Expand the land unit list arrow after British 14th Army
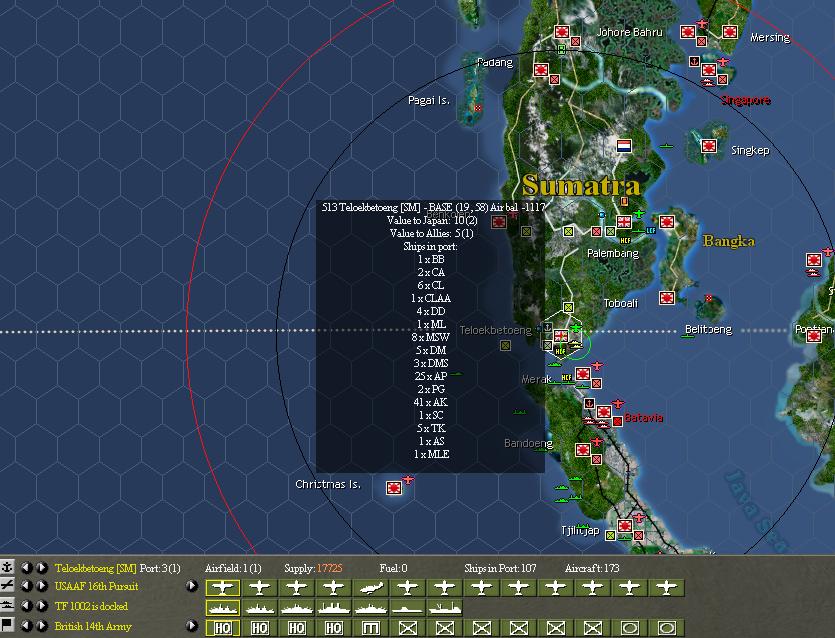This screenshot has width=835, height=638. (x=192, y=626)
